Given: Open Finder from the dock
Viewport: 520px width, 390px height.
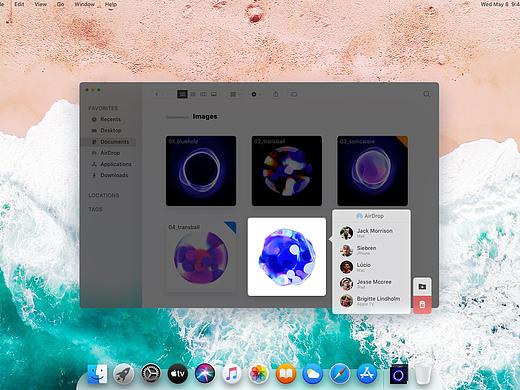Looking at the screenshot, I should [97, 374].
